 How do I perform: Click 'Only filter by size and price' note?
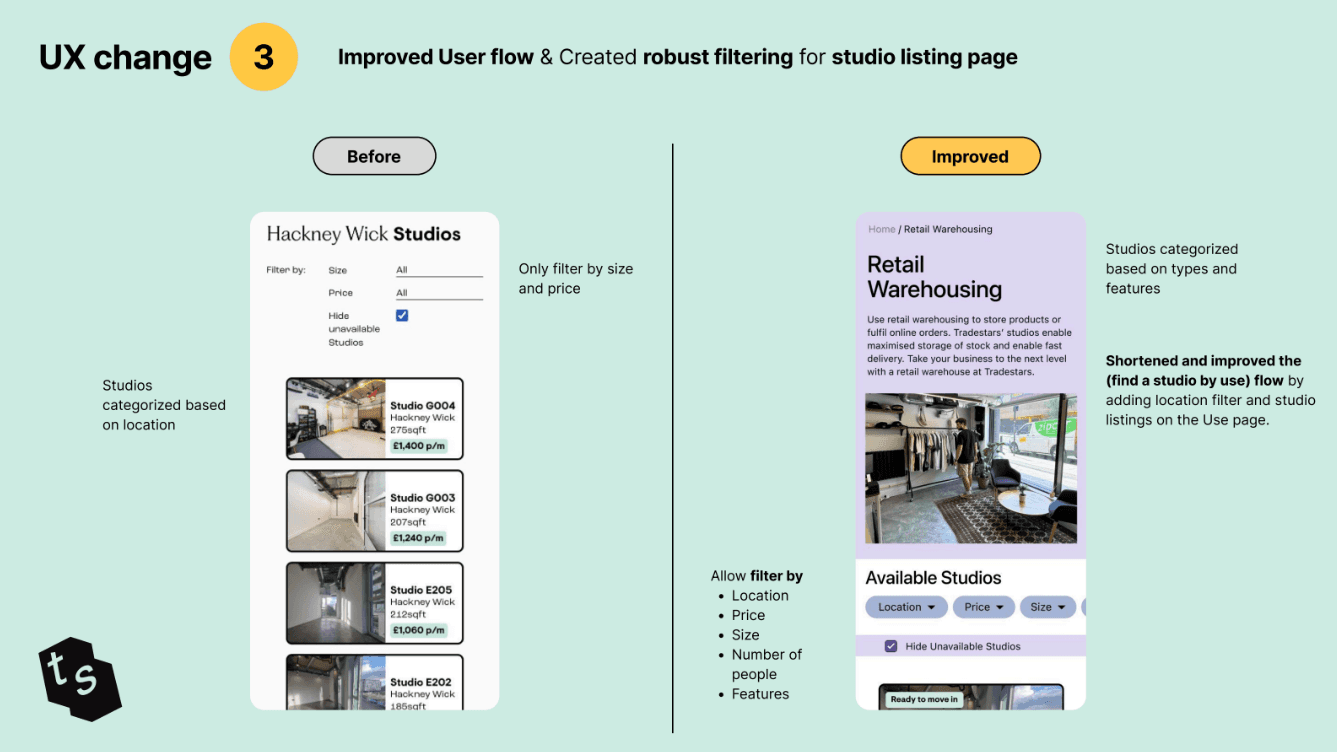576,278
